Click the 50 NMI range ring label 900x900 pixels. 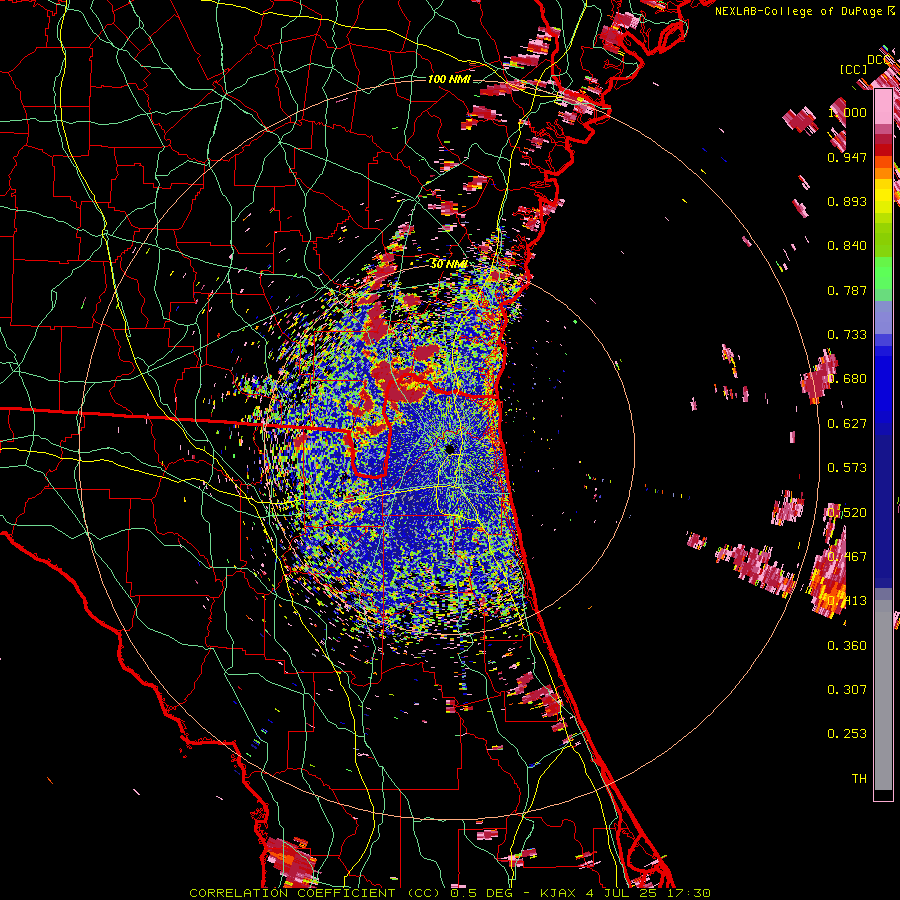click(449, 264)
